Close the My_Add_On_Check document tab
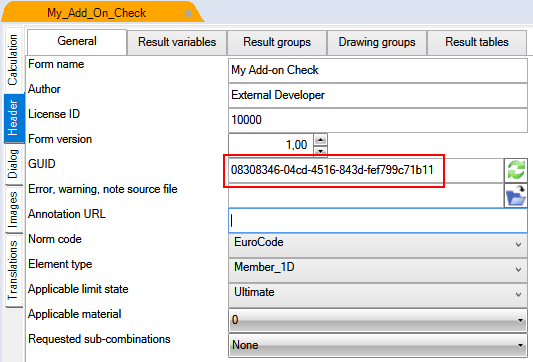The height and width of the screenshot is (362, 533). (188, 14)
